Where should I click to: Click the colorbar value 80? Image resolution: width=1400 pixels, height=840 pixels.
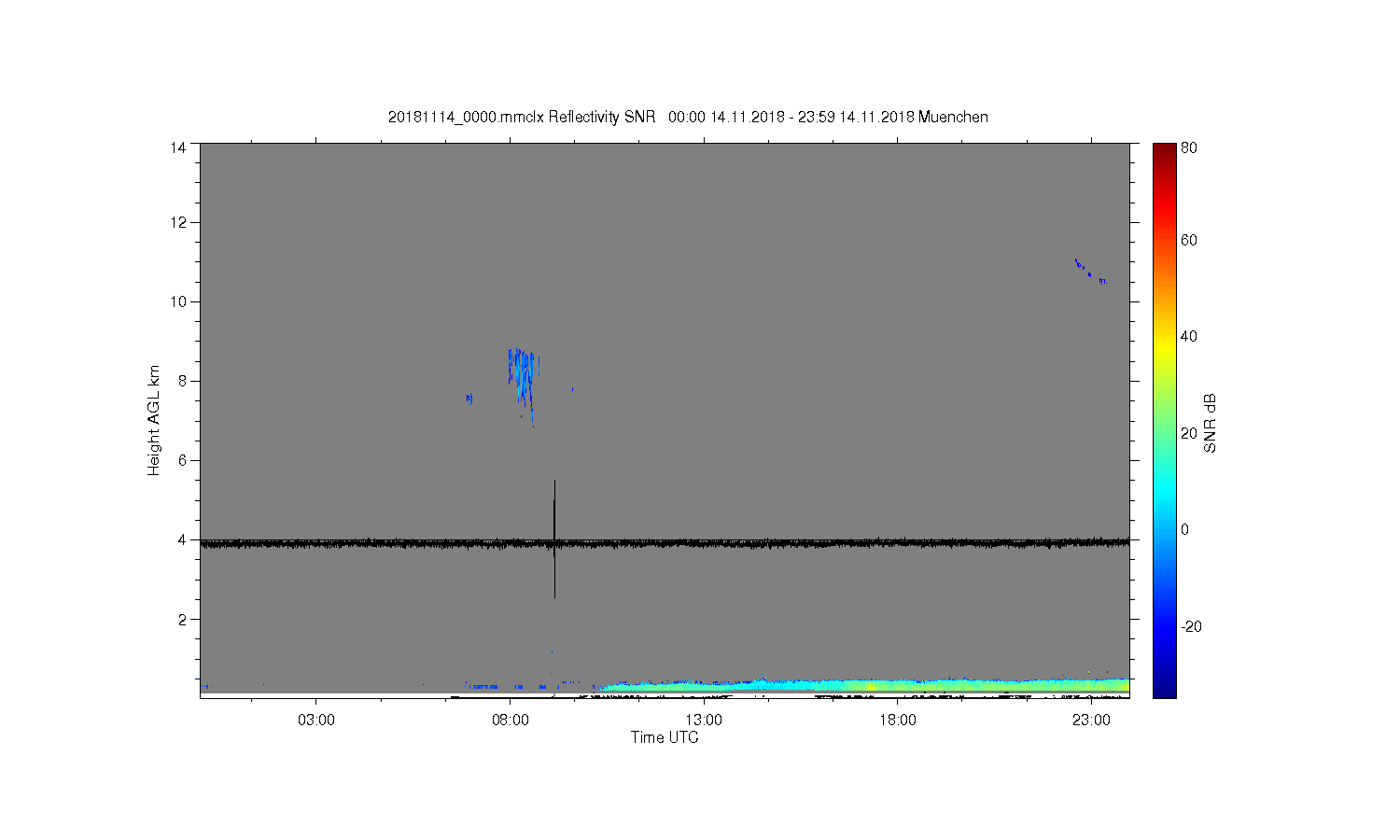coord(1189,147)
